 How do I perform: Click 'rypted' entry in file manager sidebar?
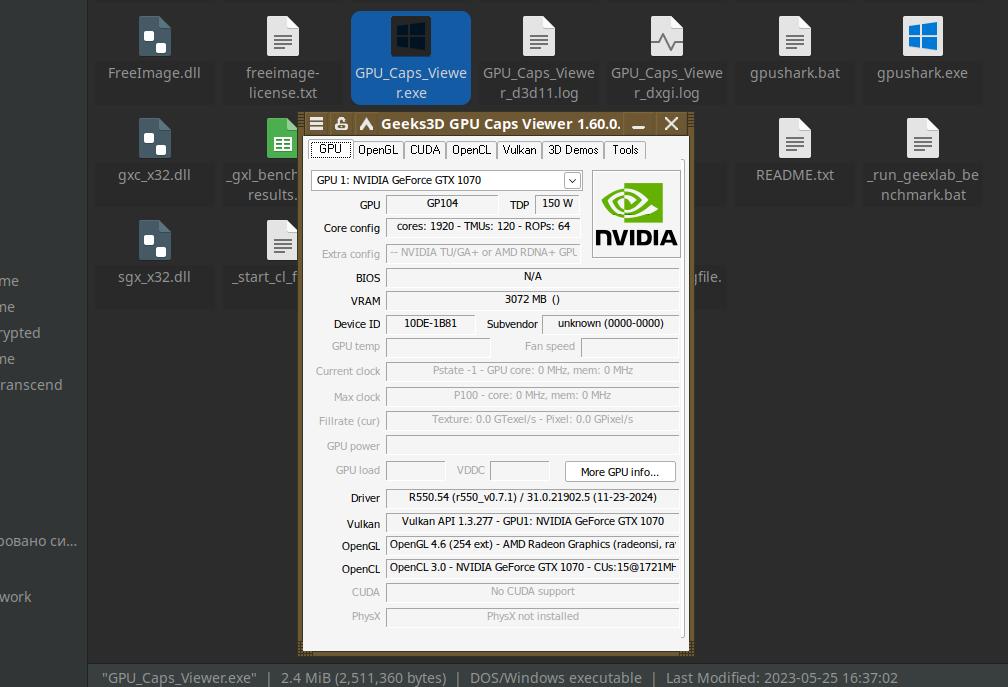coord(20,333)
